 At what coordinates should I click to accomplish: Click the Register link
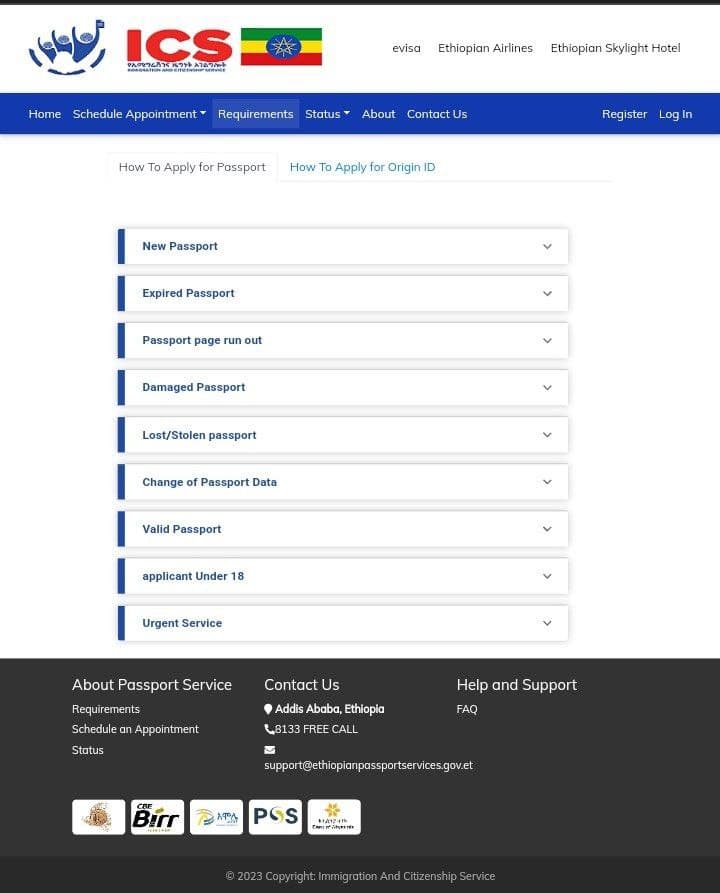[x=624, y=114]
